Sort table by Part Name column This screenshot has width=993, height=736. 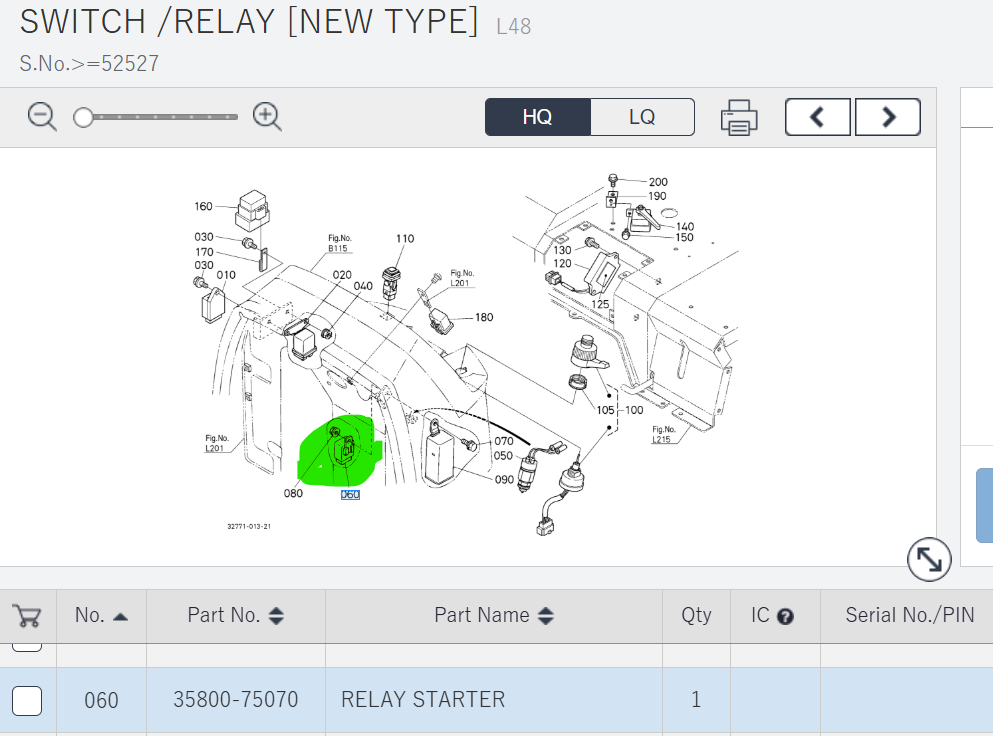click(x=493, y=615)
